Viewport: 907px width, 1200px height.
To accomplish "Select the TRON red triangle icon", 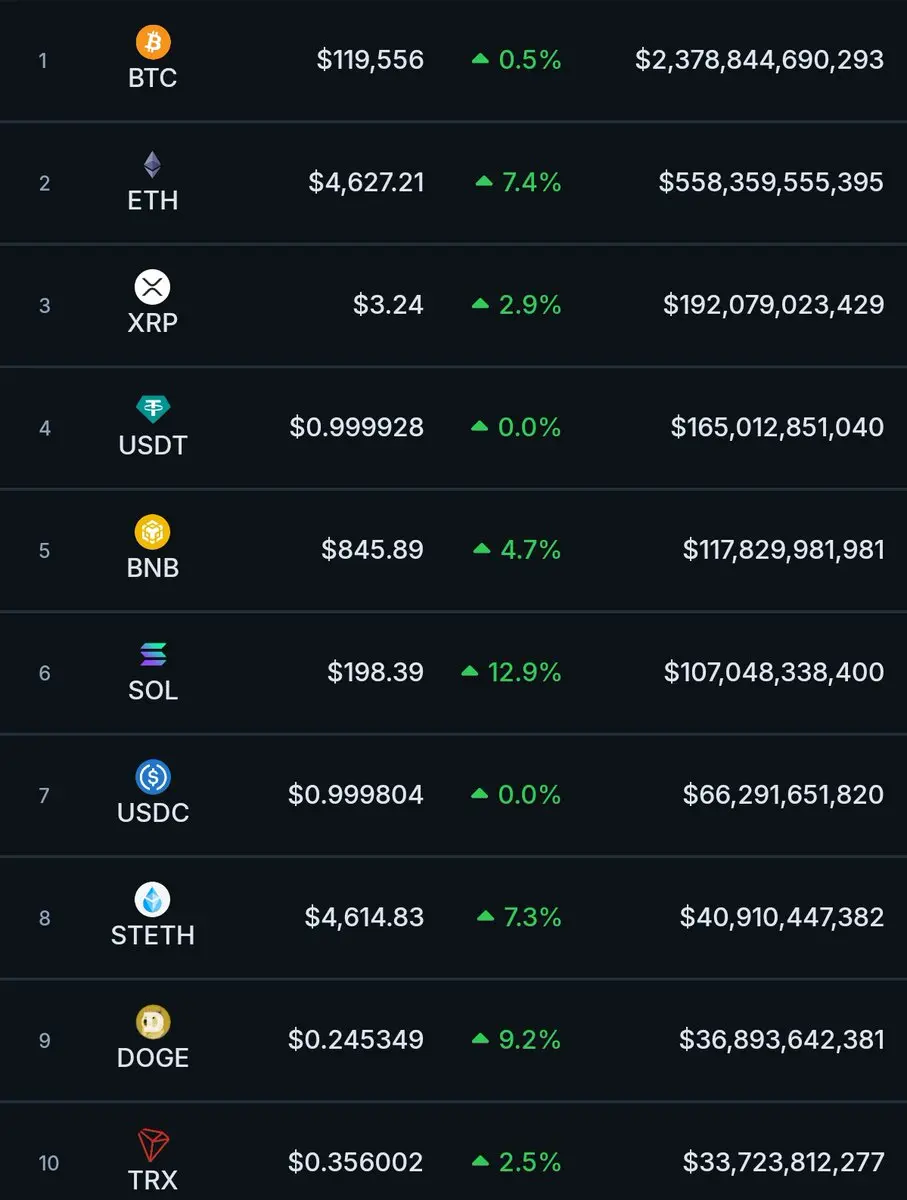I will 153,1145.
